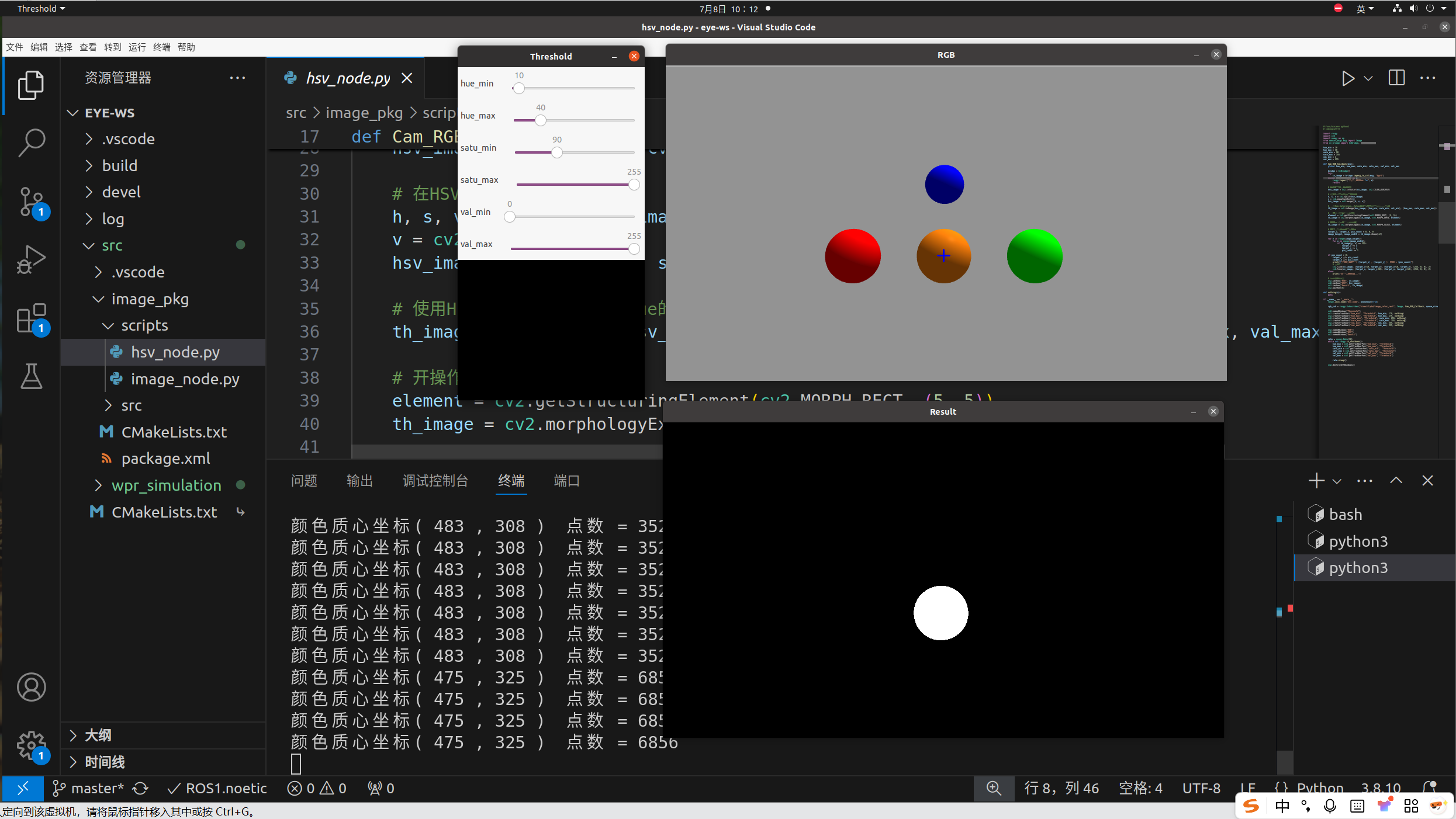This screenshot has height=819, width=1456.
Task: Open Source Control view
Action: [31, 202]
